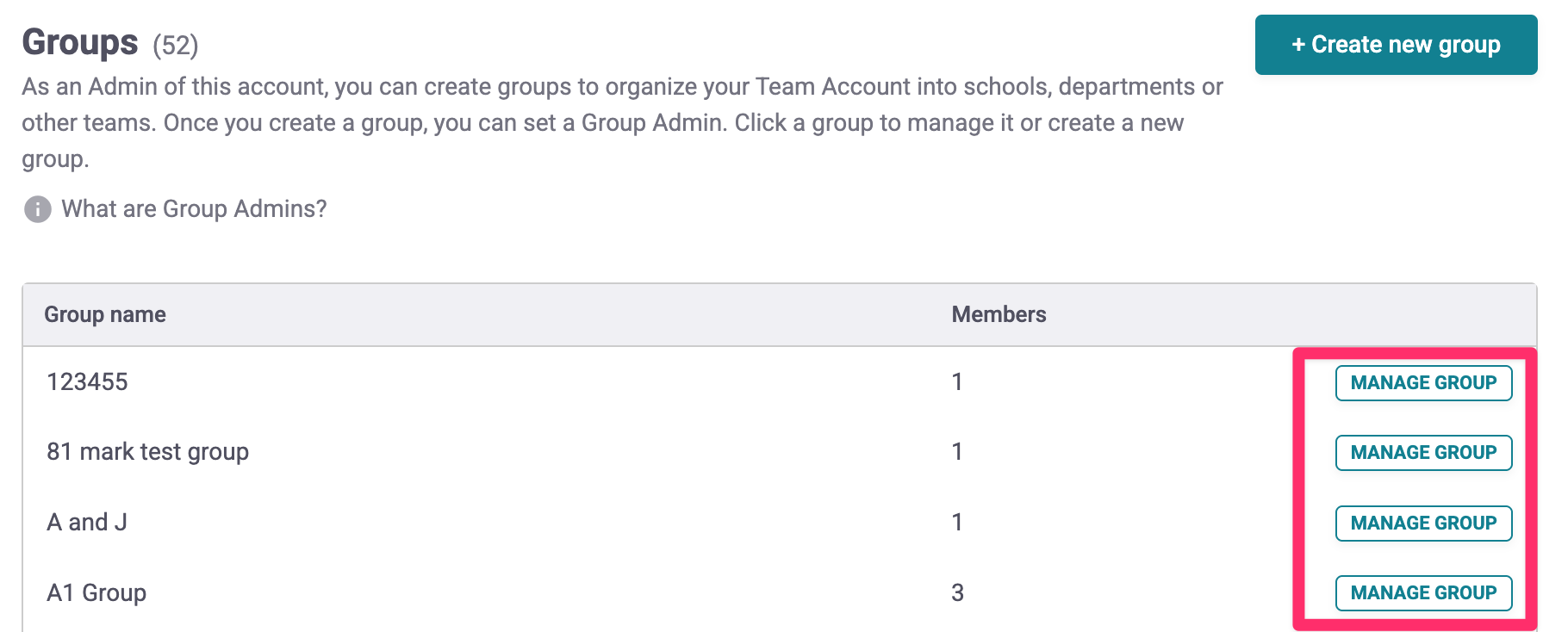Screen dimensions: 1568x632
Task: Click the member count for 81 mark test group
Action: [956, 452]
